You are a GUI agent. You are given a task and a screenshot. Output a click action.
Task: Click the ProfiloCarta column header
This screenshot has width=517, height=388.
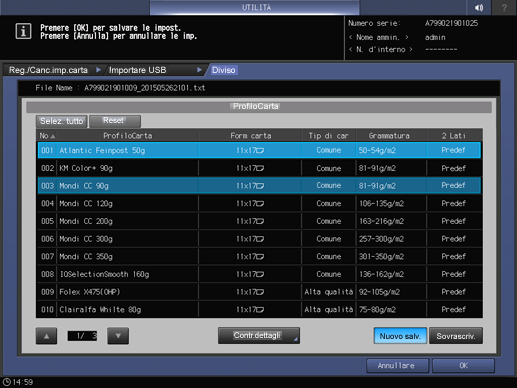(x=127, y=136)
